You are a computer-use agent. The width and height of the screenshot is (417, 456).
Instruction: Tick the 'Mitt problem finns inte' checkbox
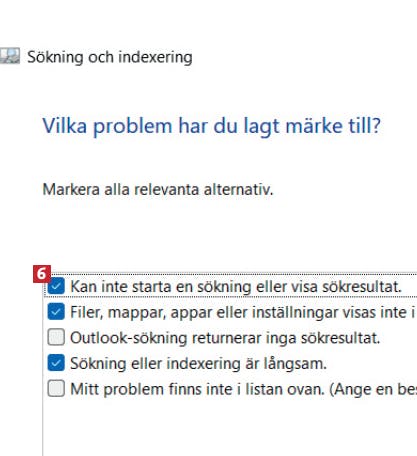tap(56, 388)
